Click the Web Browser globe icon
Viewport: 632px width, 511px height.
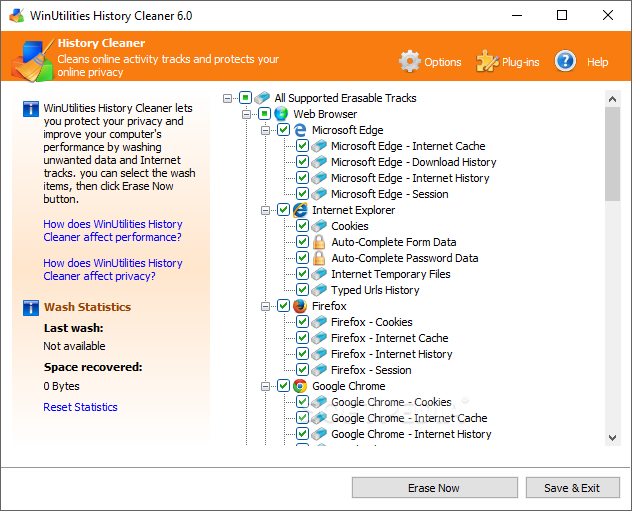(x=281, y=114)
